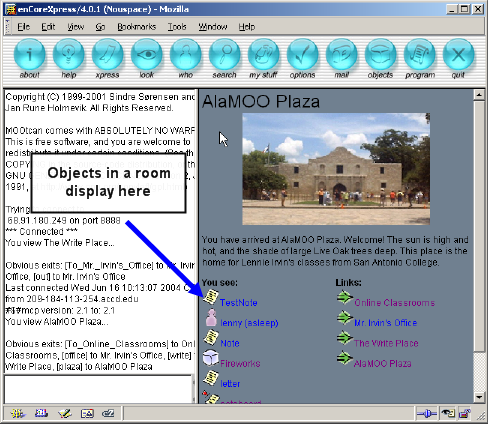Open the mail button
The height and width of the screenshot is (424, 488).
pyautogui.click(x=342, y=54)
